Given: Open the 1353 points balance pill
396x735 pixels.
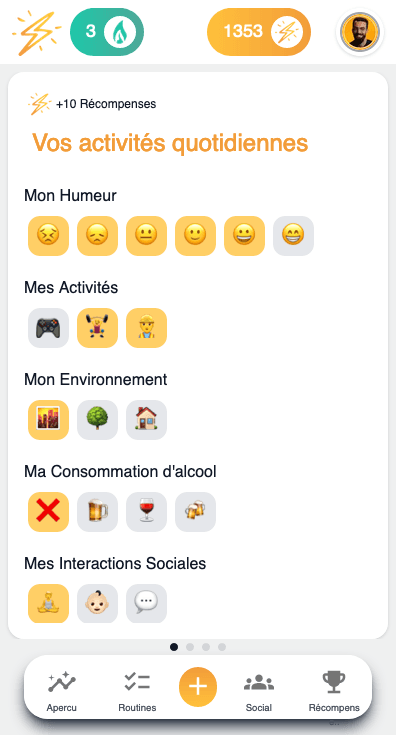Looking at the screenshot, I should [x=259, y=32].
